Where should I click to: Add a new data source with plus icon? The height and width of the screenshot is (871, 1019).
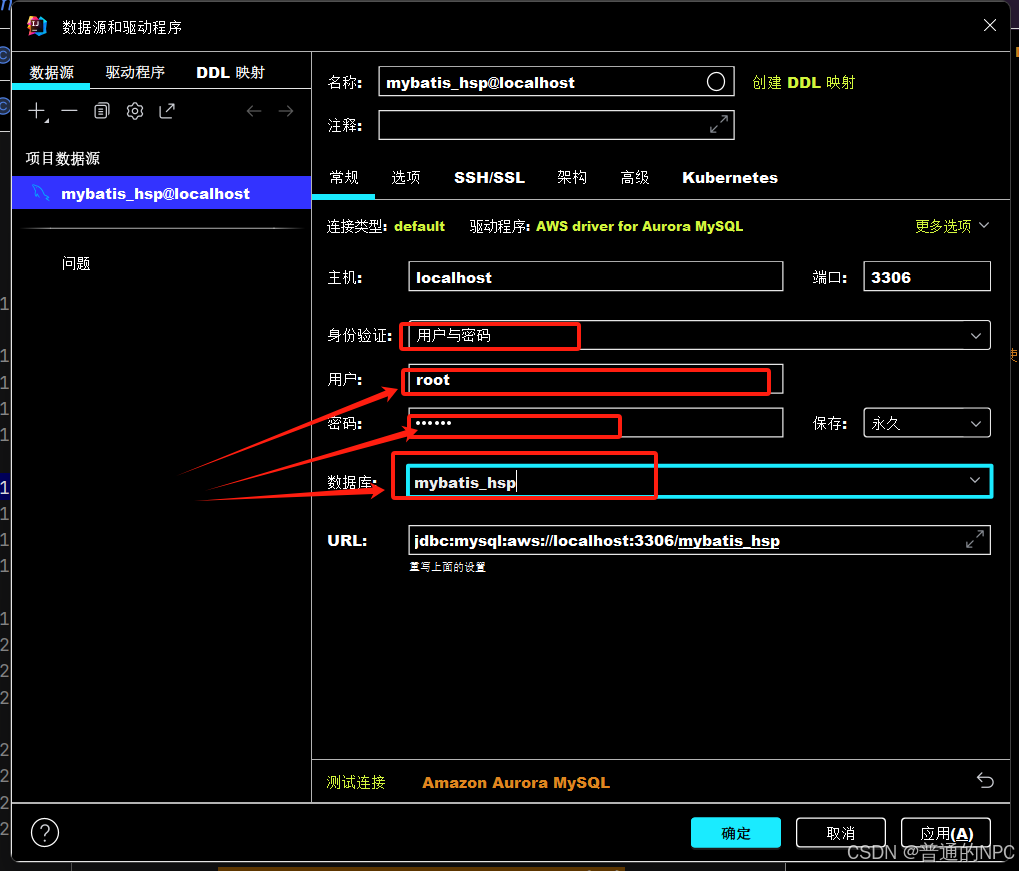pos(38,111)
